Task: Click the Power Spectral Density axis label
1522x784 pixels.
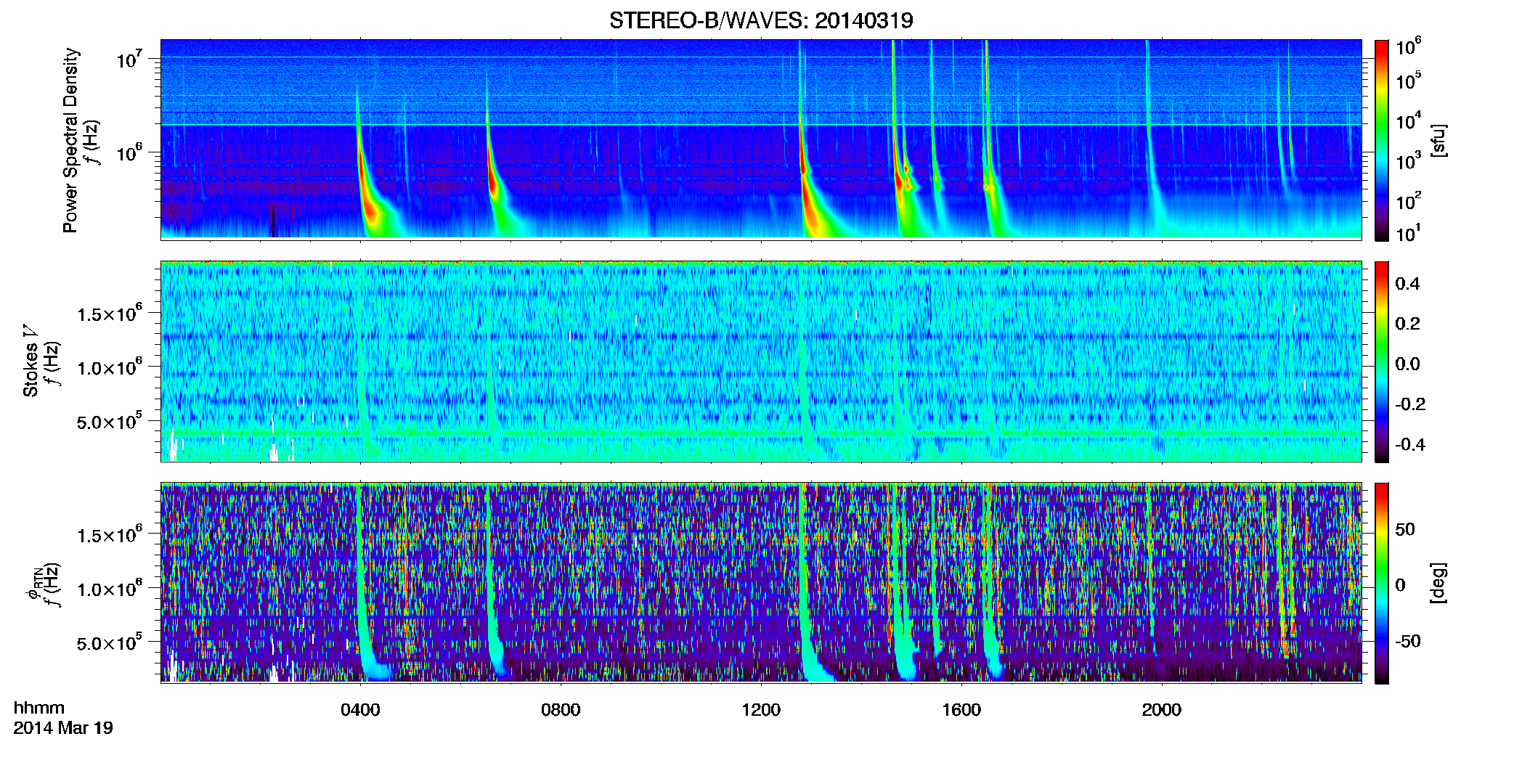Action: tap(70, 140)
